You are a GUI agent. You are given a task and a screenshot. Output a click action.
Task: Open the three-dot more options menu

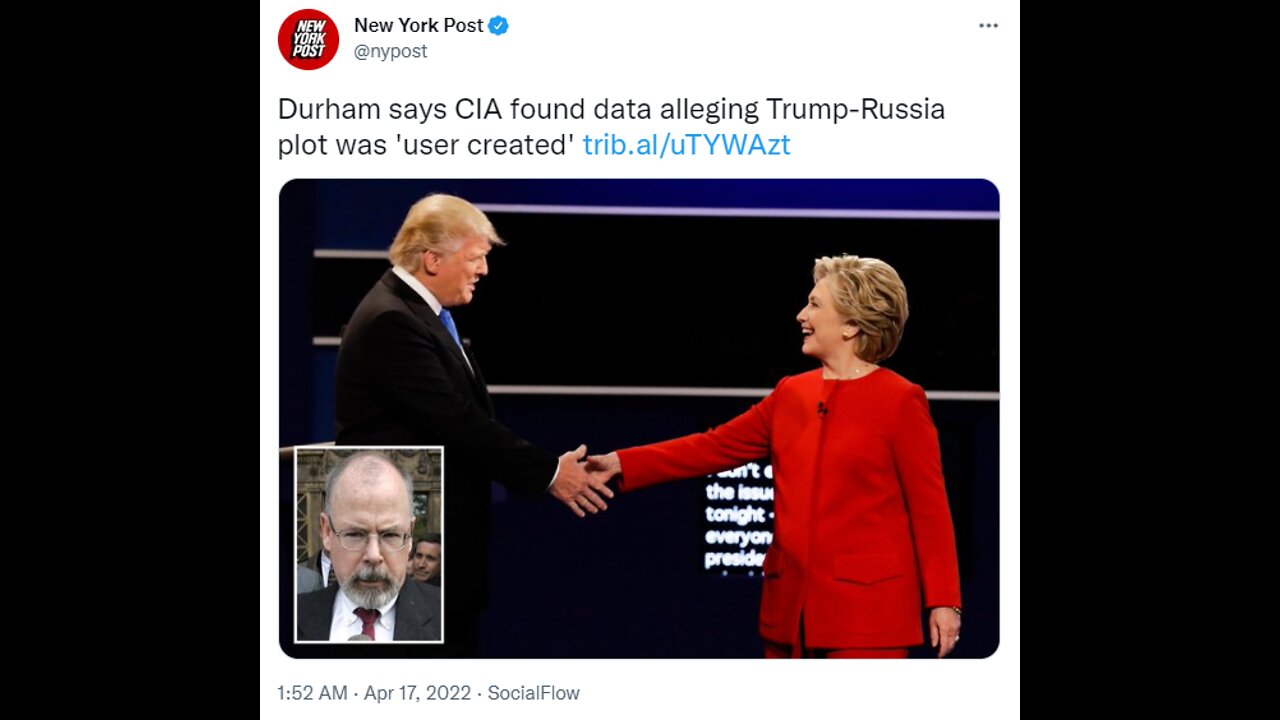988,26
